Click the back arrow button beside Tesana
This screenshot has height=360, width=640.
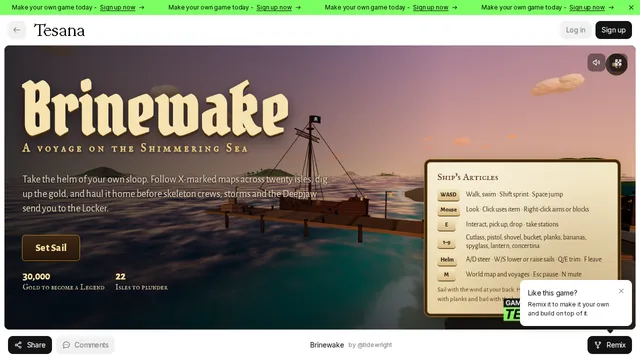(x=17, y=30)
